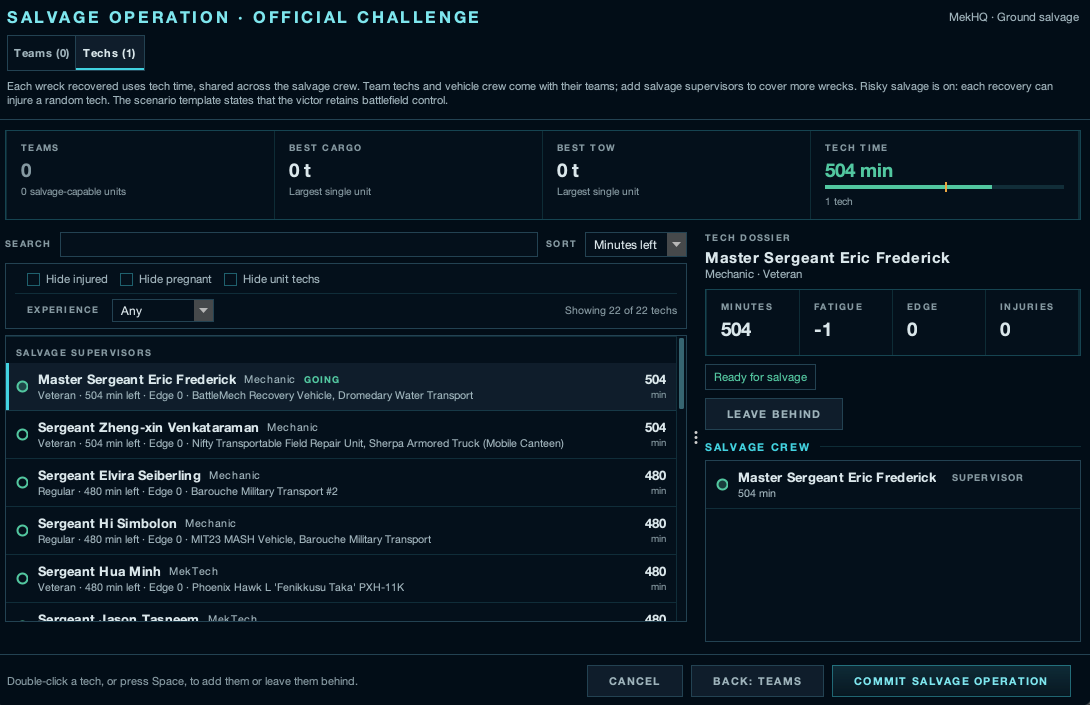The image size is (1090, 705).
Task: Click the Ready for salvage status badge
Action: point(760,377)
